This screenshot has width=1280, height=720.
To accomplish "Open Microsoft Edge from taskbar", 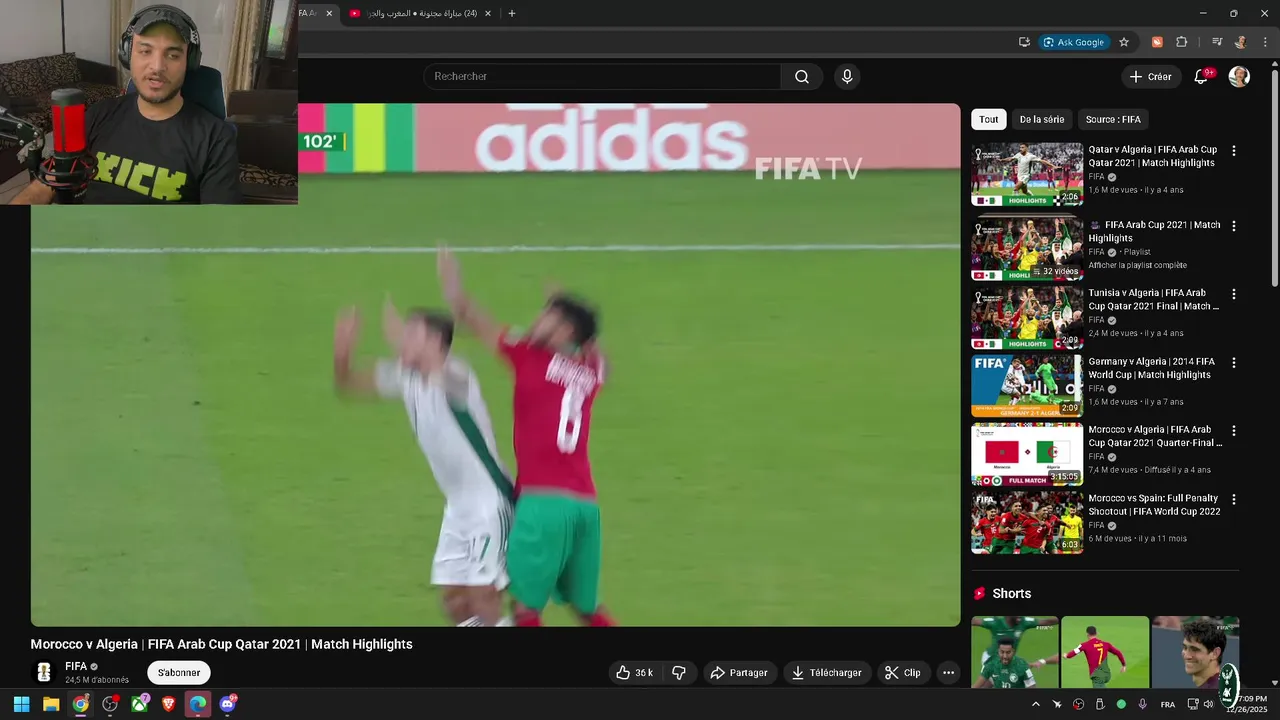I will click(x=198, y=704).
